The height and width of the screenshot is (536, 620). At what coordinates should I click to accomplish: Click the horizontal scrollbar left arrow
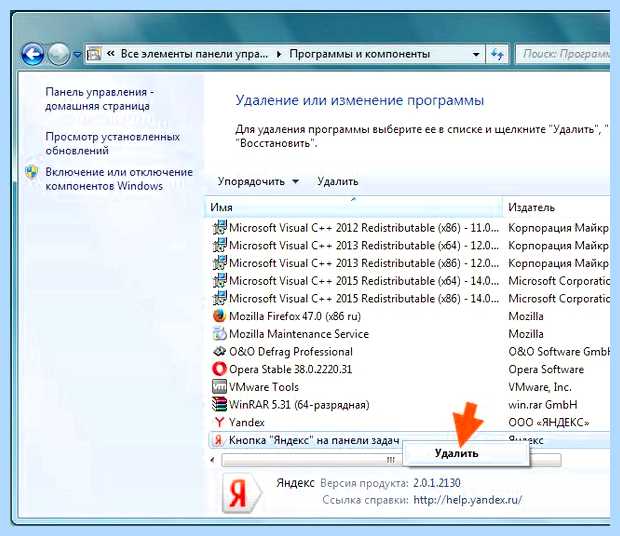212,460
